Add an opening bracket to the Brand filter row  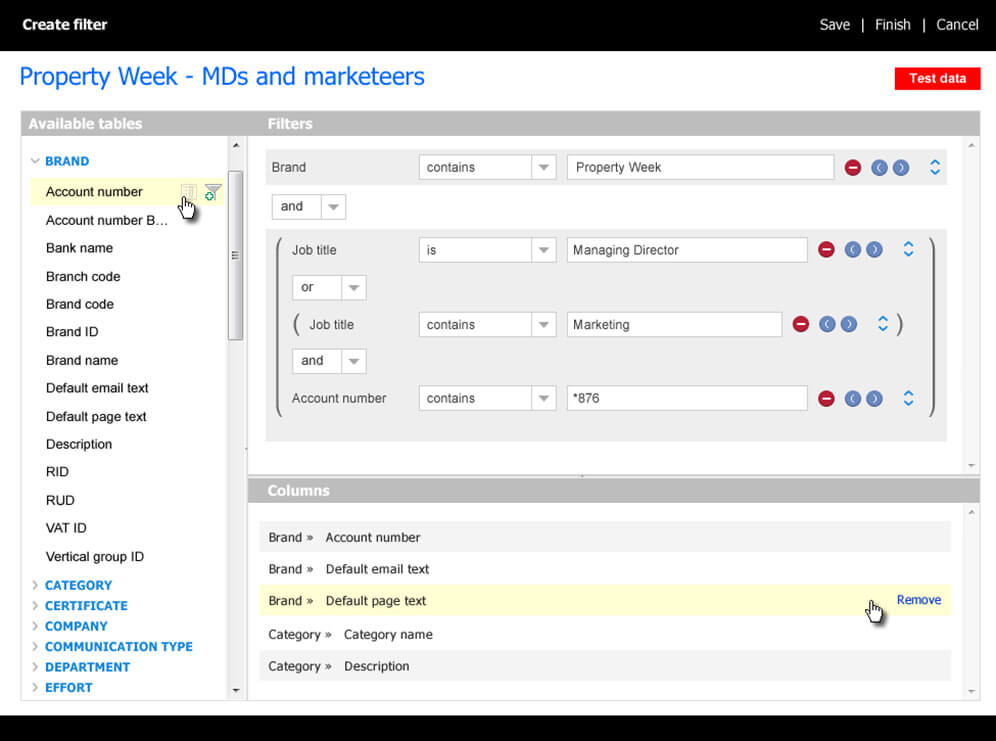(x=879, y=168)
